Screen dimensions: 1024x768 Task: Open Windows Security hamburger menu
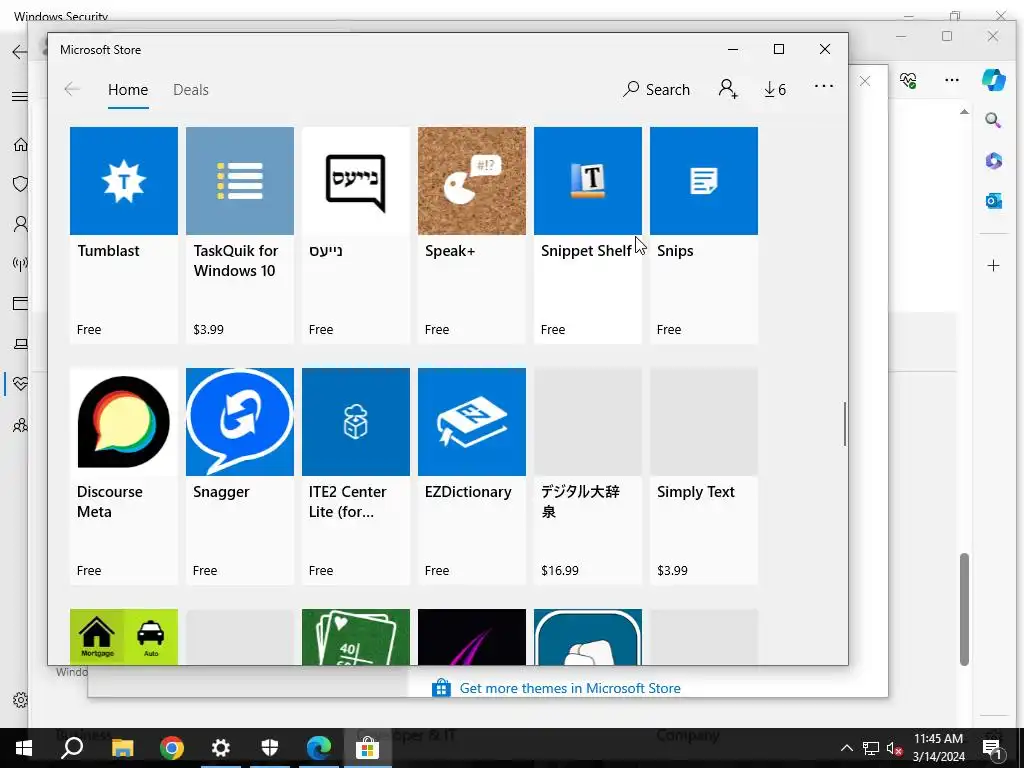pyautogui.click(x=20, y=97)
